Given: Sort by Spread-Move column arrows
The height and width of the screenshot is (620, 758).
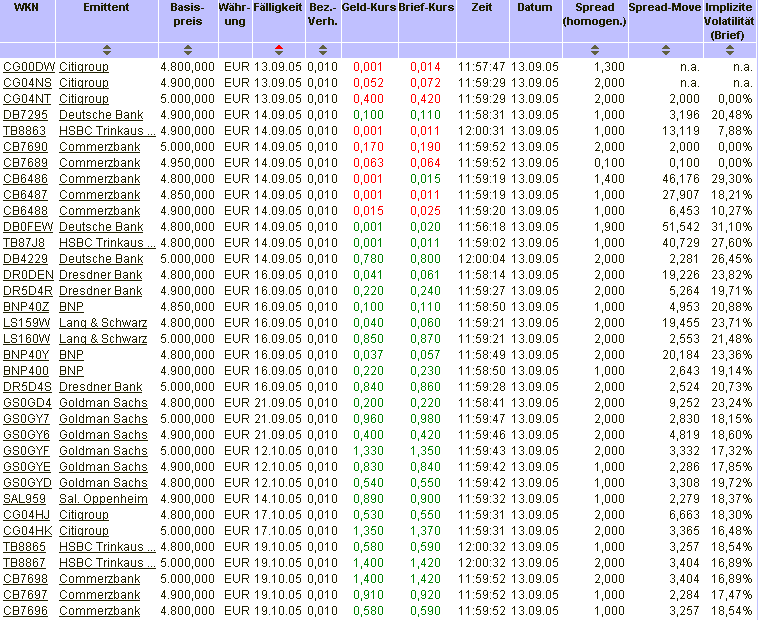Looking at the screenshot, I should [x=666, y=50].
